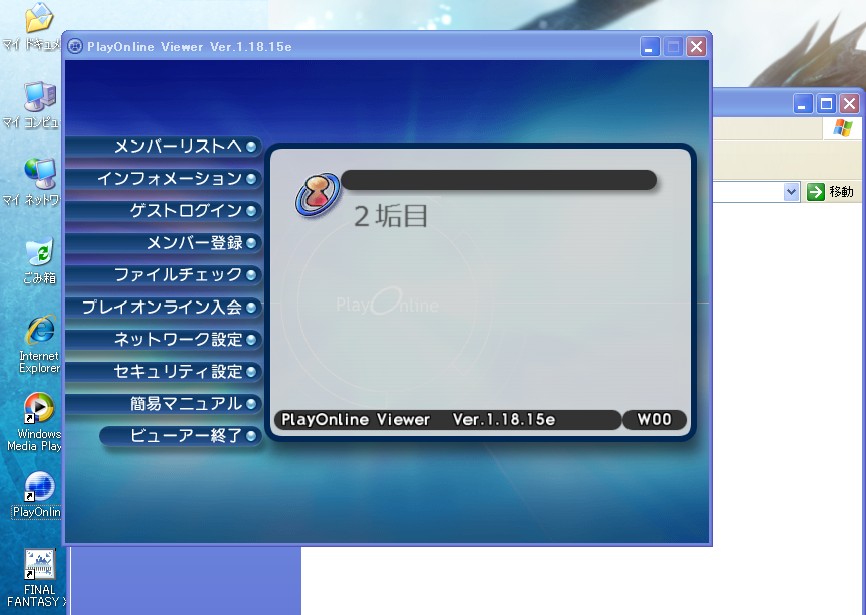Image resolution: width=866 pixels, height=615 pixels.
Task: Open セキュリティ設定 settings
Action: pos(177,371)
